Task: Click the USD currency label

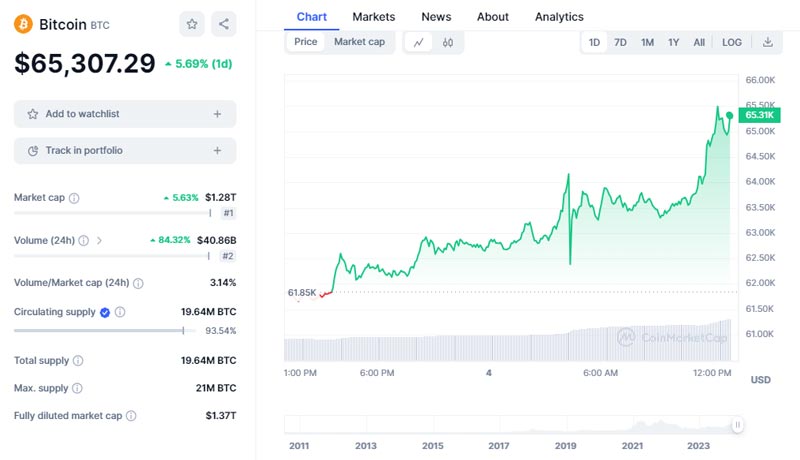Action: [x=760, y=380]
